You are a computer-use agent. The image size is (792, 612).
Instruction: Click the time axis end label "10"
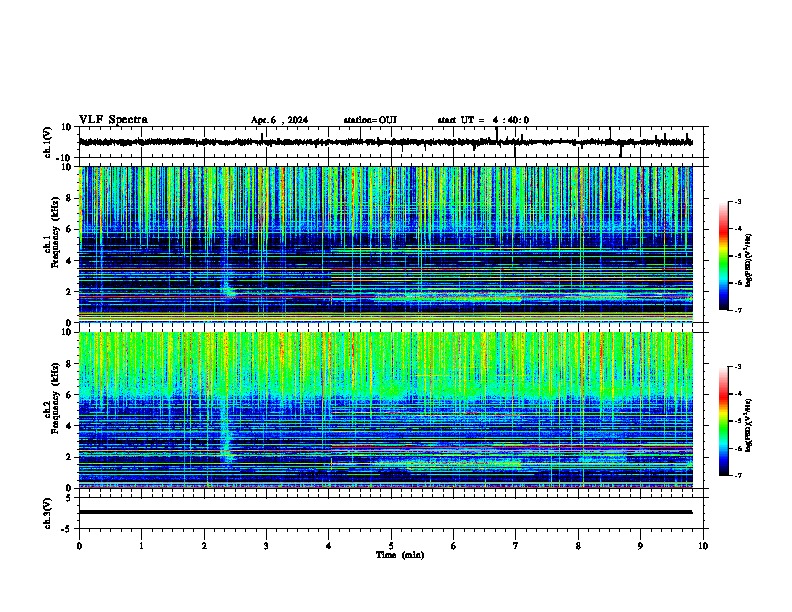[703, 546]
